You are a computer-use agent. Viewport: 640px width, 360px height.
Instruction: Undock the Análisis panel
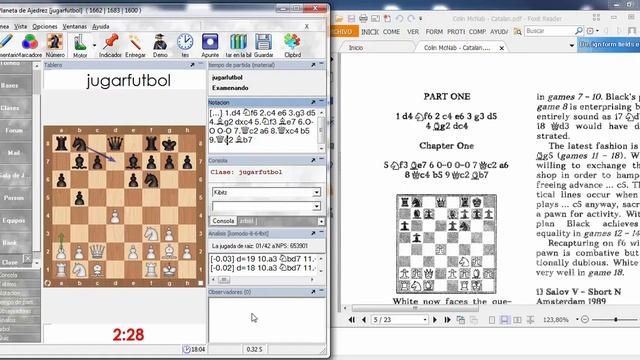pyautogui.click(x=313, y=233)
